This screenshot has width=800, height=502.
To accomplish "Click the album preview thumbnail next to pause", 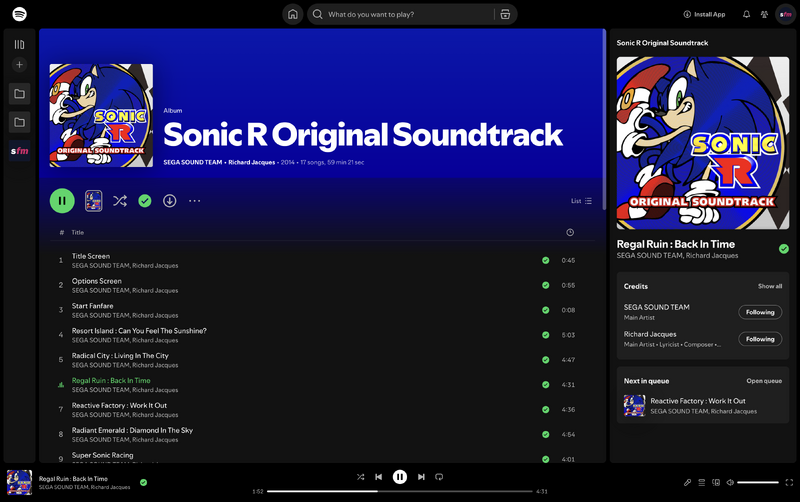I will click(93, 201).
